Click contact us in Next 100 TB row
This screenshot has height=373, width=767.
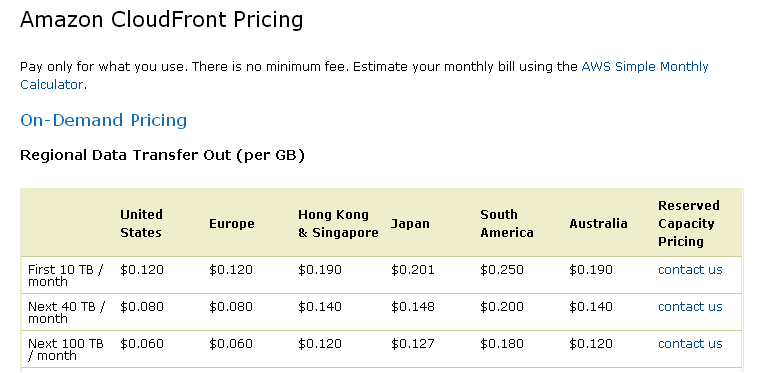click(690, 344)
